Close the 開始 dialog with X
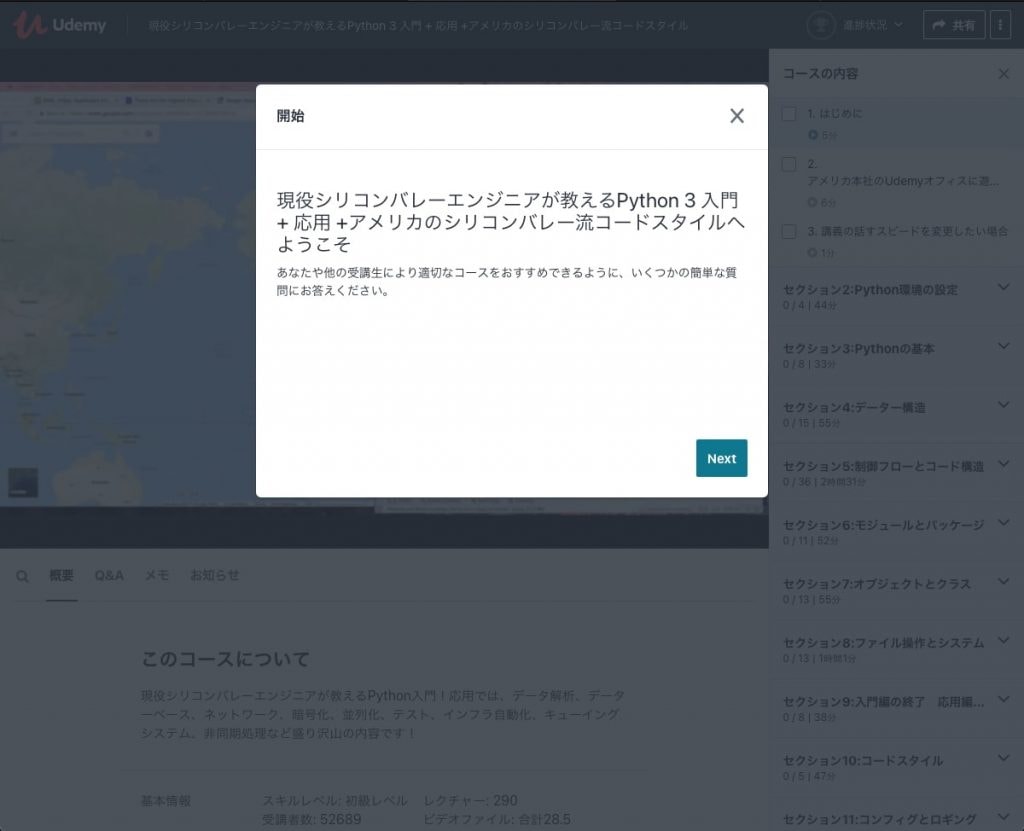 (737, 116)
